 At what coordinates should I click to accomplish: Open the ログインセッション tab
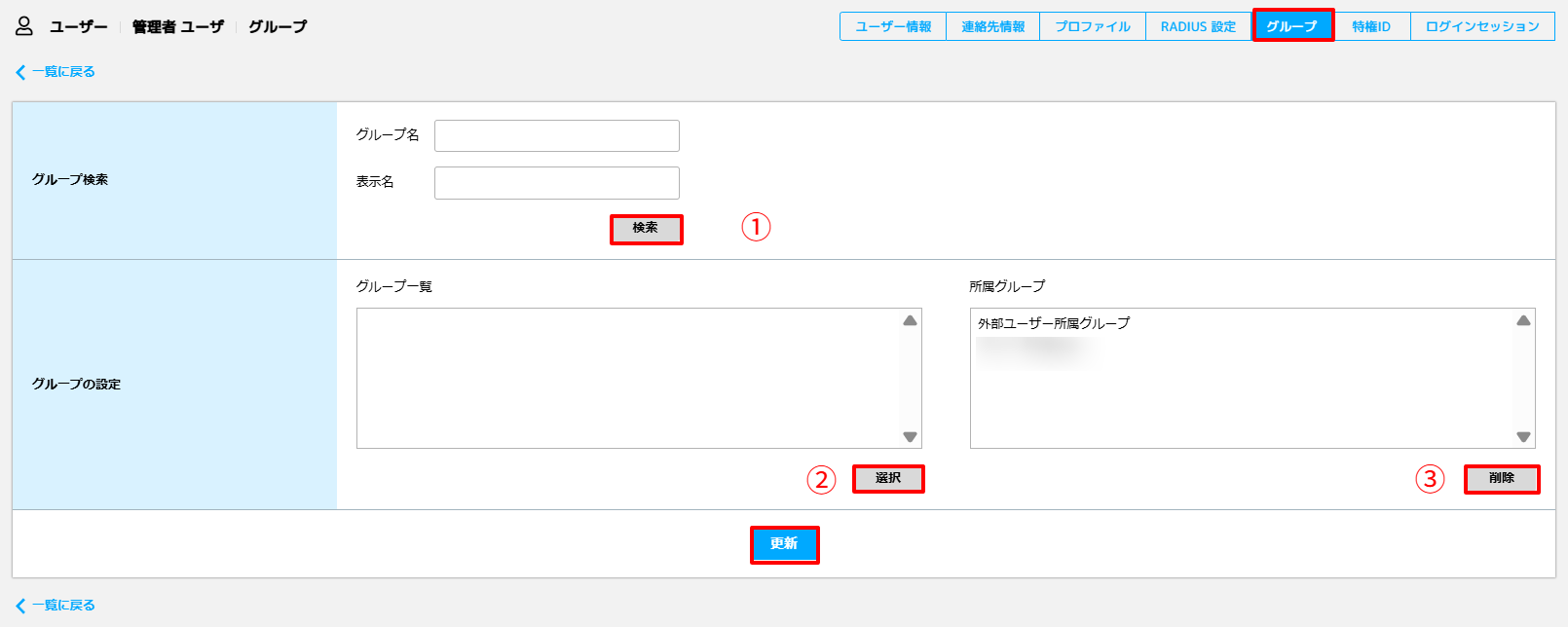click(x=1482, y=26)
